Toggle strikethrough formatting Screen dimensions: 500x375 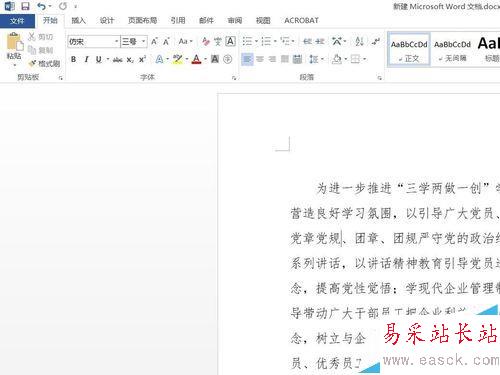point(118,60)
